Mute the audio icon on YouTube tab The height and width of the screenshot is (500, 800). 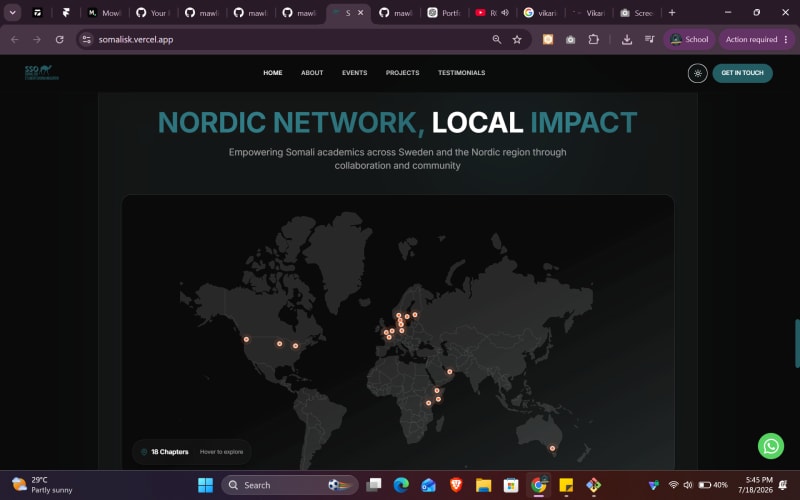(x=505, y=13)
